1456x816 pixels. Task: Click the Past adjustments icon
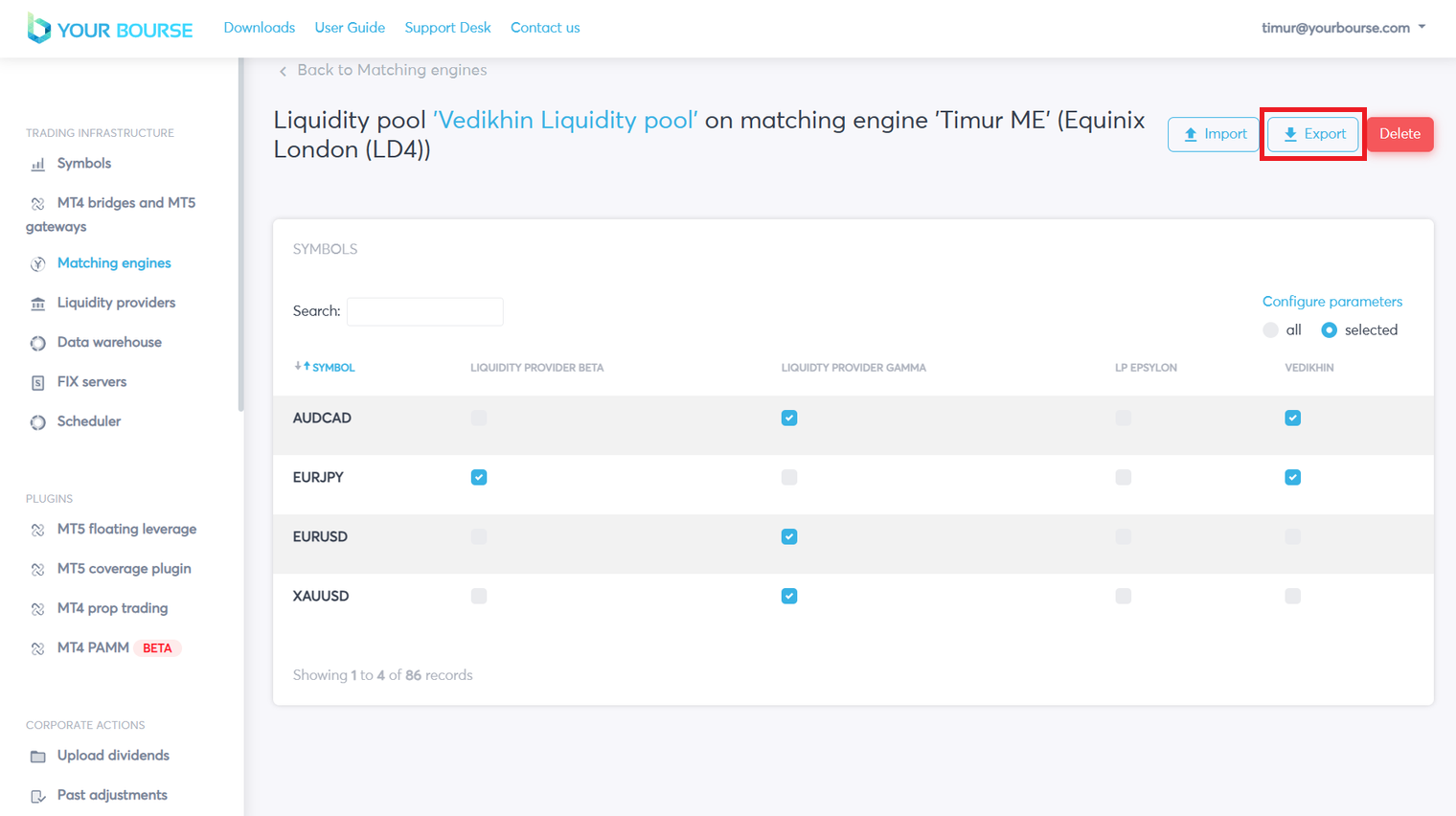(38, 796)
